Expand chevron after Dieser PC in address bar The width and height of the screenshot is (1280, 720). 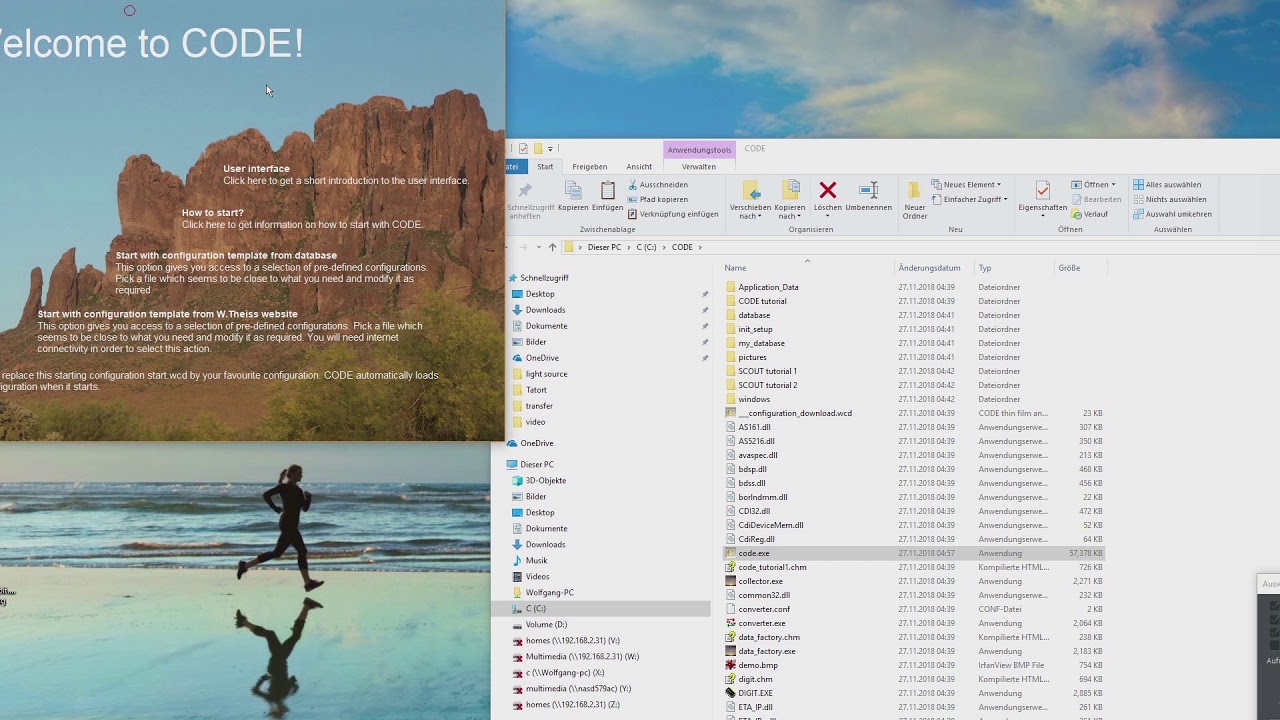629,247
